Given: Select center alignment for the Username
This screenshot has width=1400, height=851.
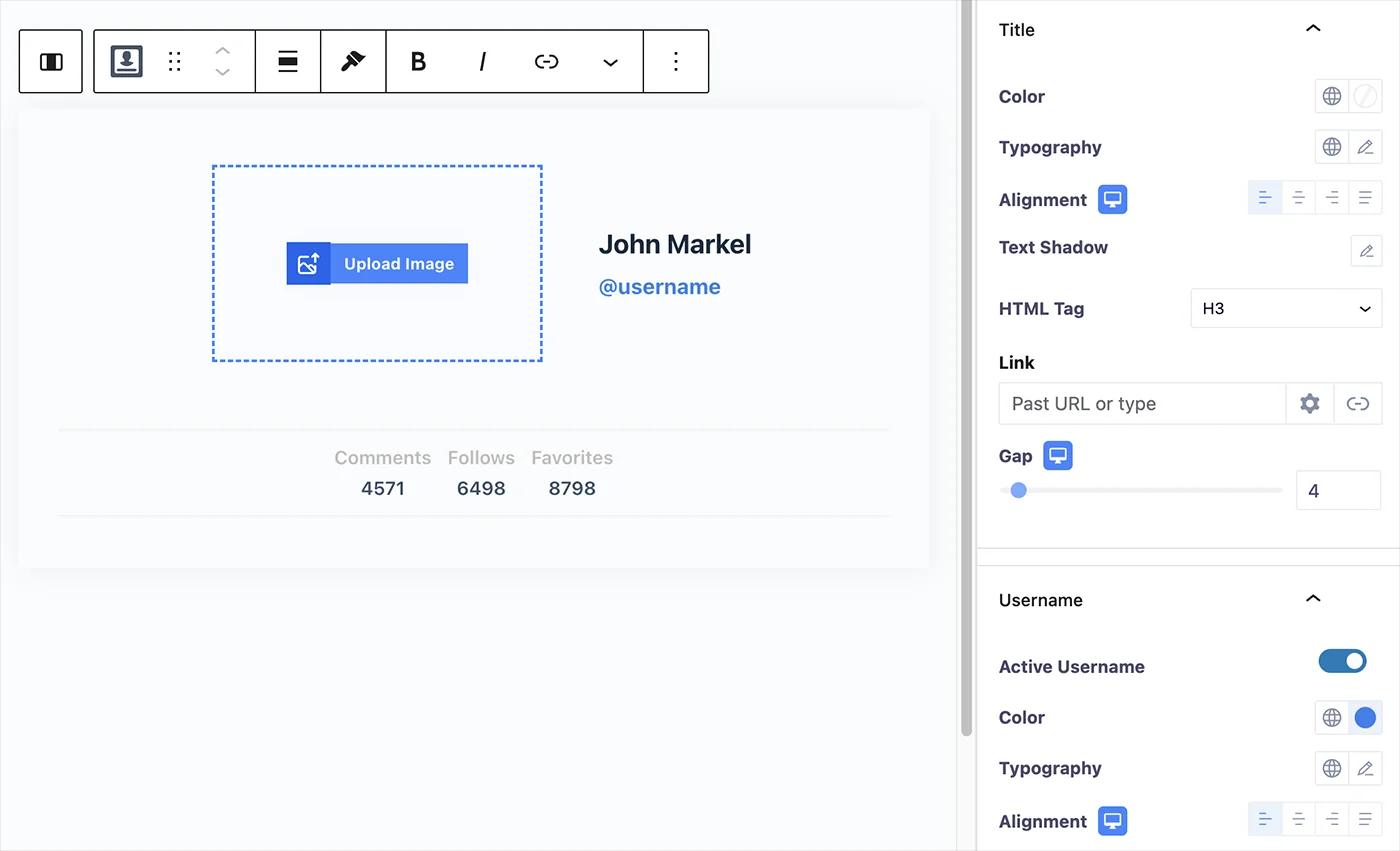Looking at the screenshot, I should pyautogui.click(x=1298, y=818).
